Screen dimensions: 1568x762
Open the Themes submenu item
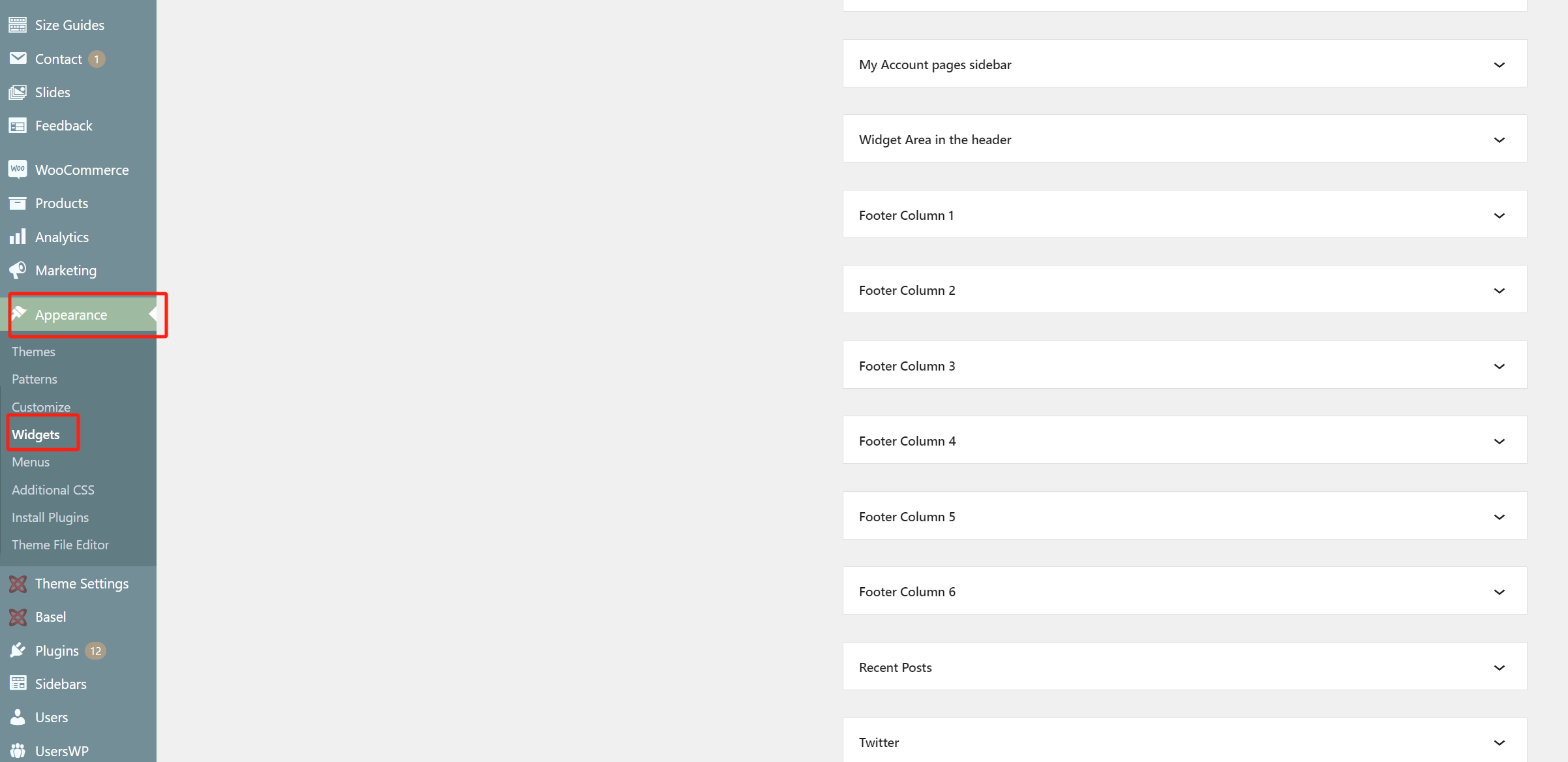pyautogui.click(x=33, y=352)
